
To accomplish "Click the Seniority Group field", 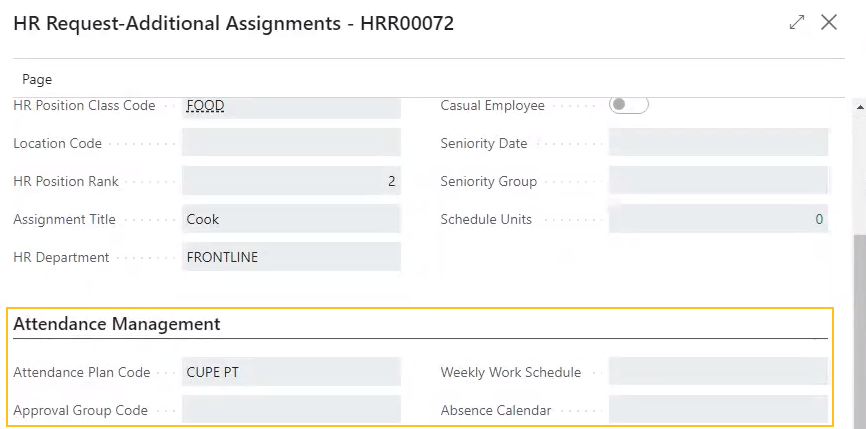I will pos(718,181).
